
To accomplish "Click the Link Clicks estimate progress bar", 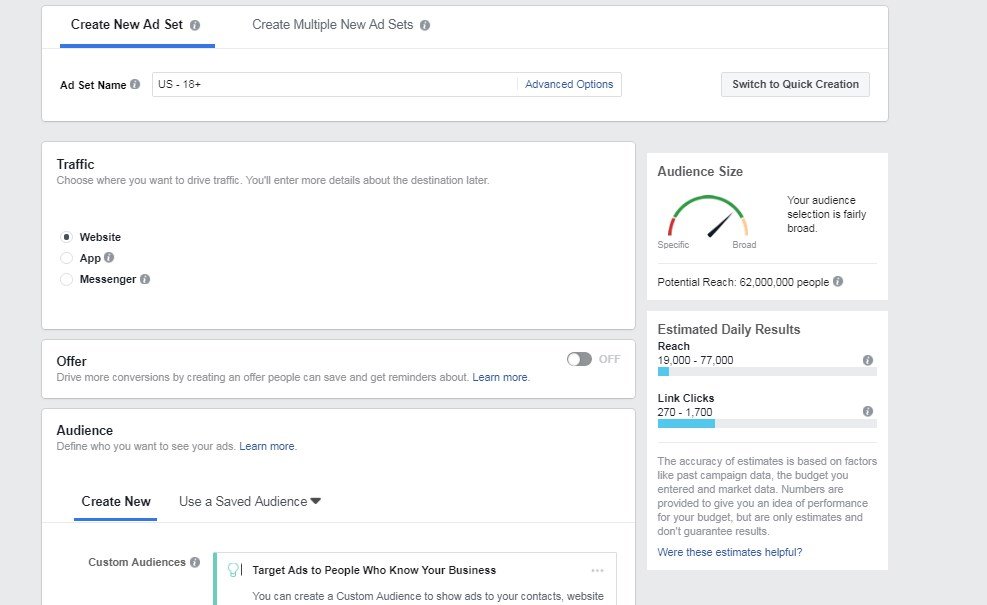I will (x=767, y=424).
